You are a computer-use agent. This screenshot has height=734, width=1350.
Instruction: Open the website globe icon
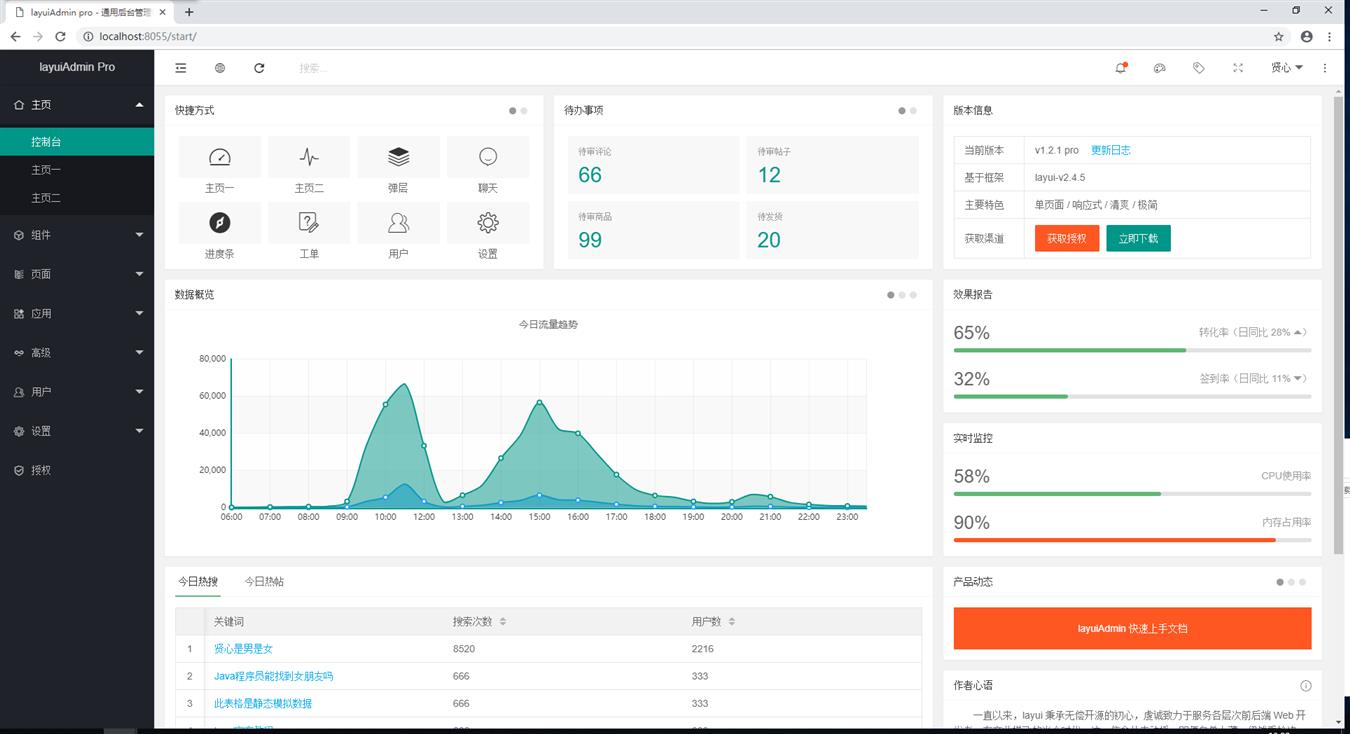click(220, 68)
